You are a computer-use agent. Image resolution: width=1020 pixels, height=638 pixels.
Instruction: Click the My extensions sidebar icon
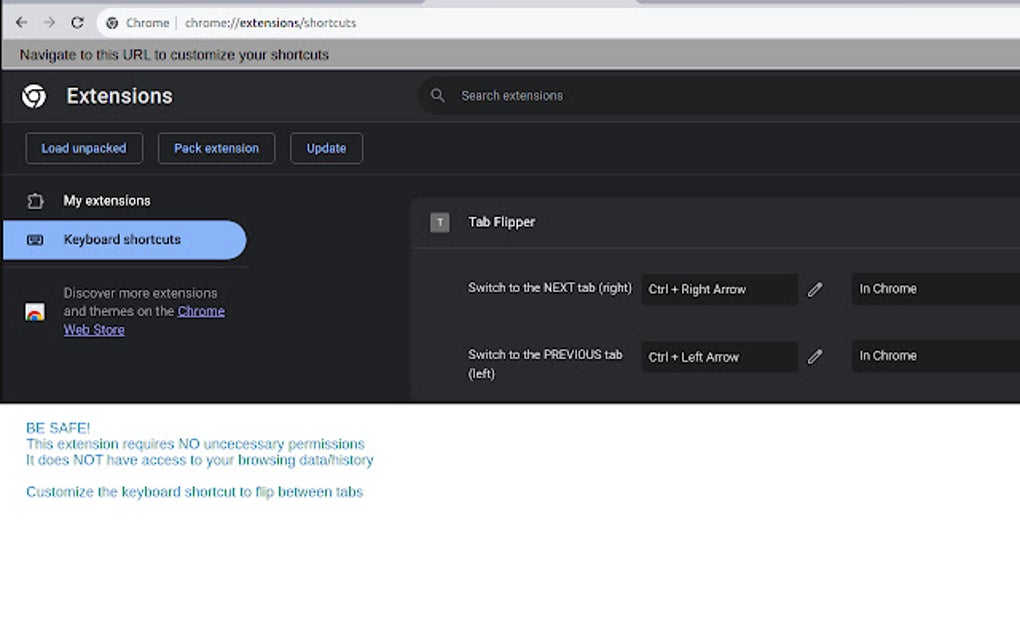click(36, 200)
